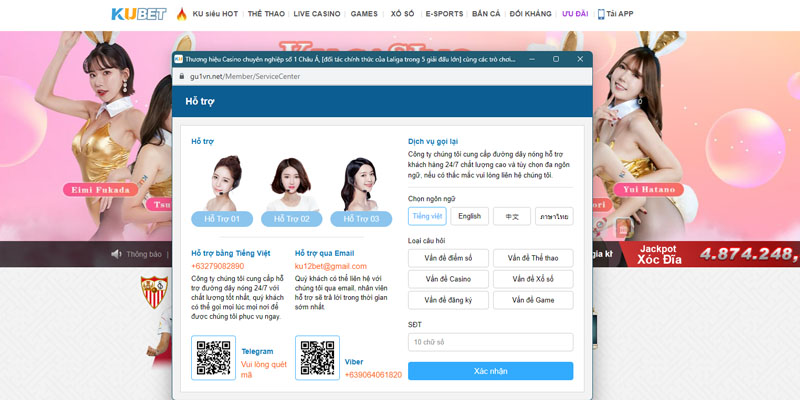Select 中文 language option
This screenshot has width=800, height=400.
[x=512, y=216]
